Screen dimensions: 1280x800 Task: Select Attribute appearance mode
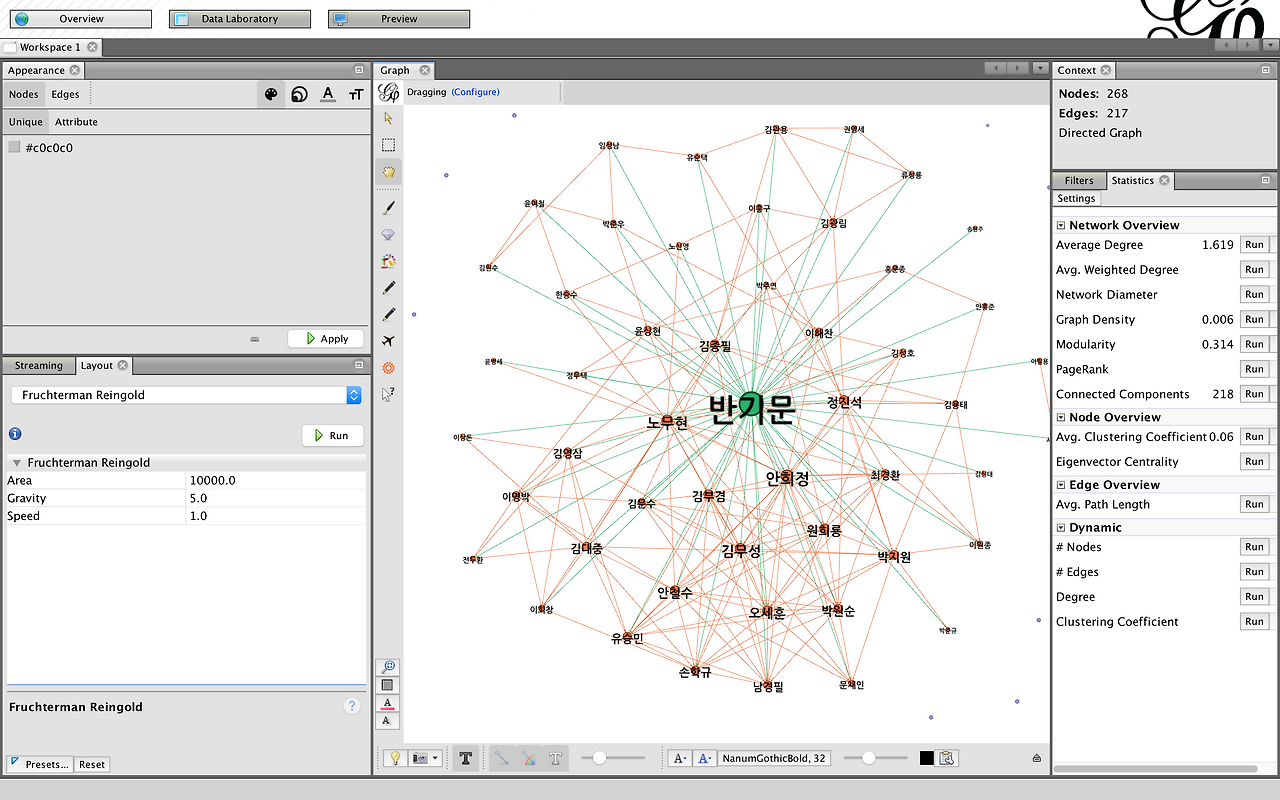[x=77, y=122]
